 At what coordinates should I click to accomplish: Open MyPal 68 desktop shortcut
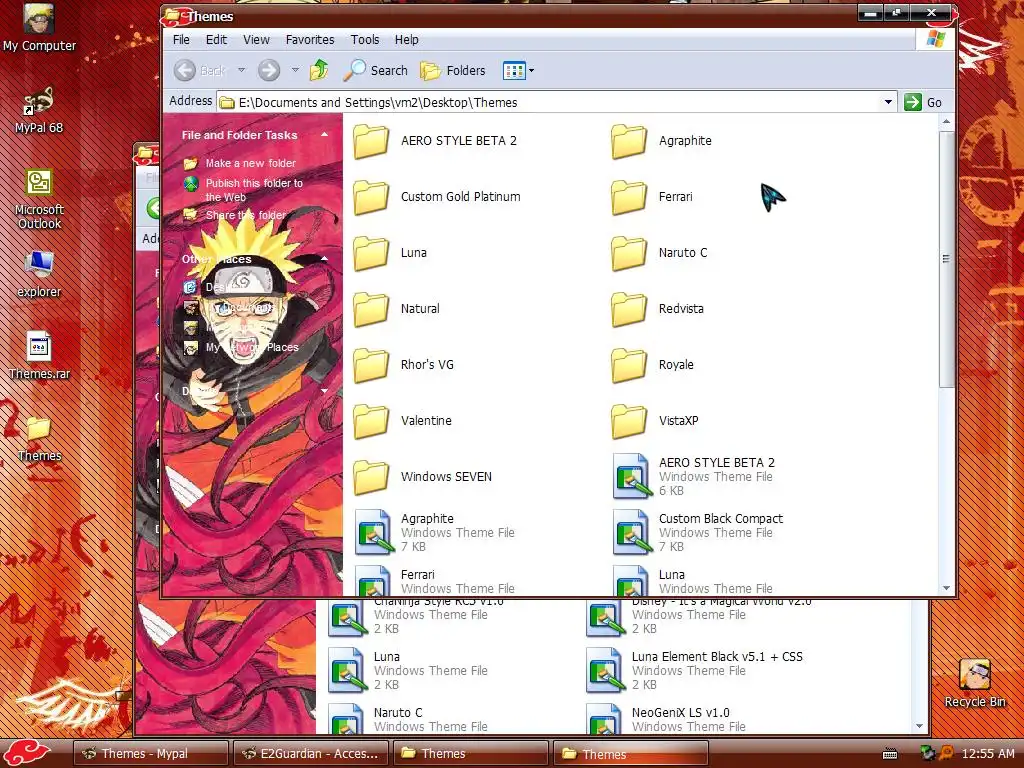(x=39, y=110)
